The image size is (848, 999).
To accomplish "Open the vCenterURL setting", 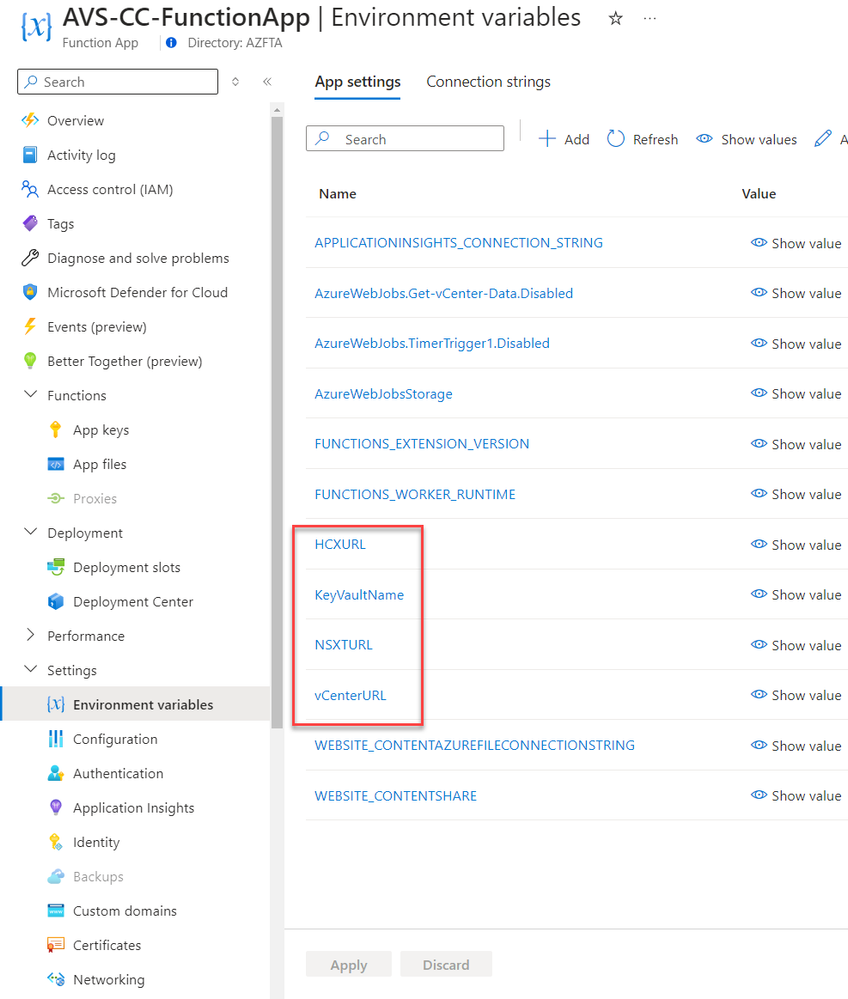I will coord(350,695).
